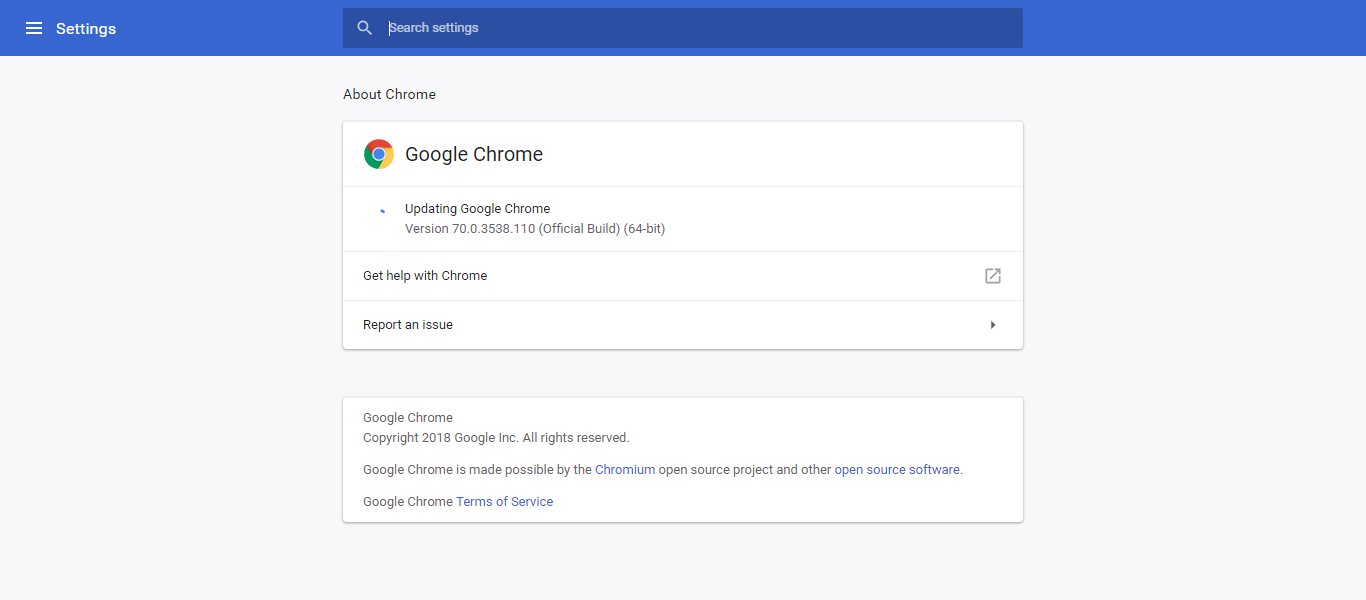The image size is (1366, 600).
Task: Open the Get help with Chrome row
Action: tap(425, 276)
